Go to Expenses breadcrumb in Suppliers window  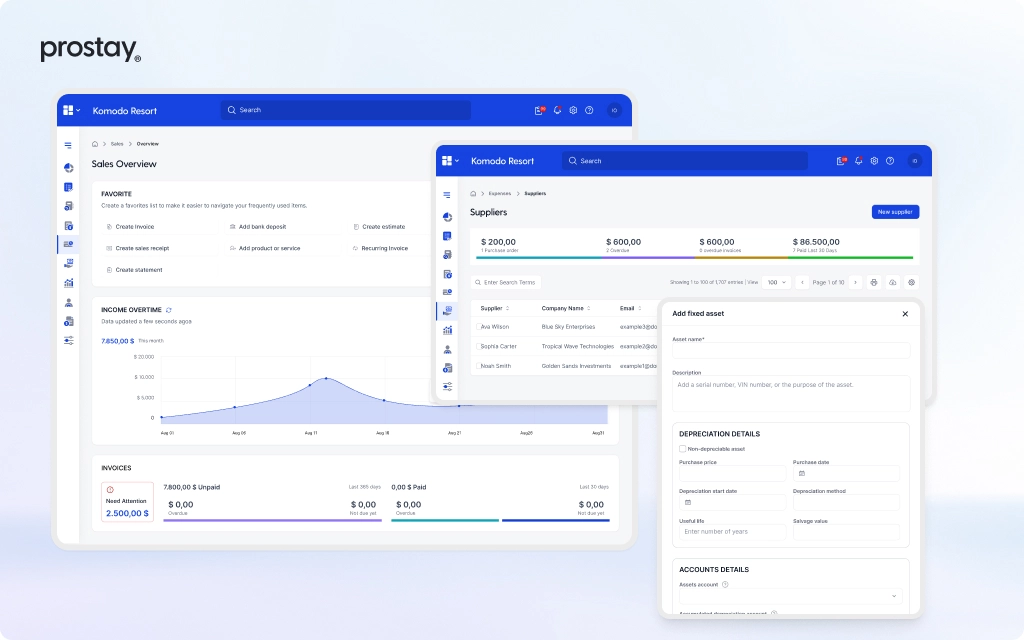(x=499, y=193)
